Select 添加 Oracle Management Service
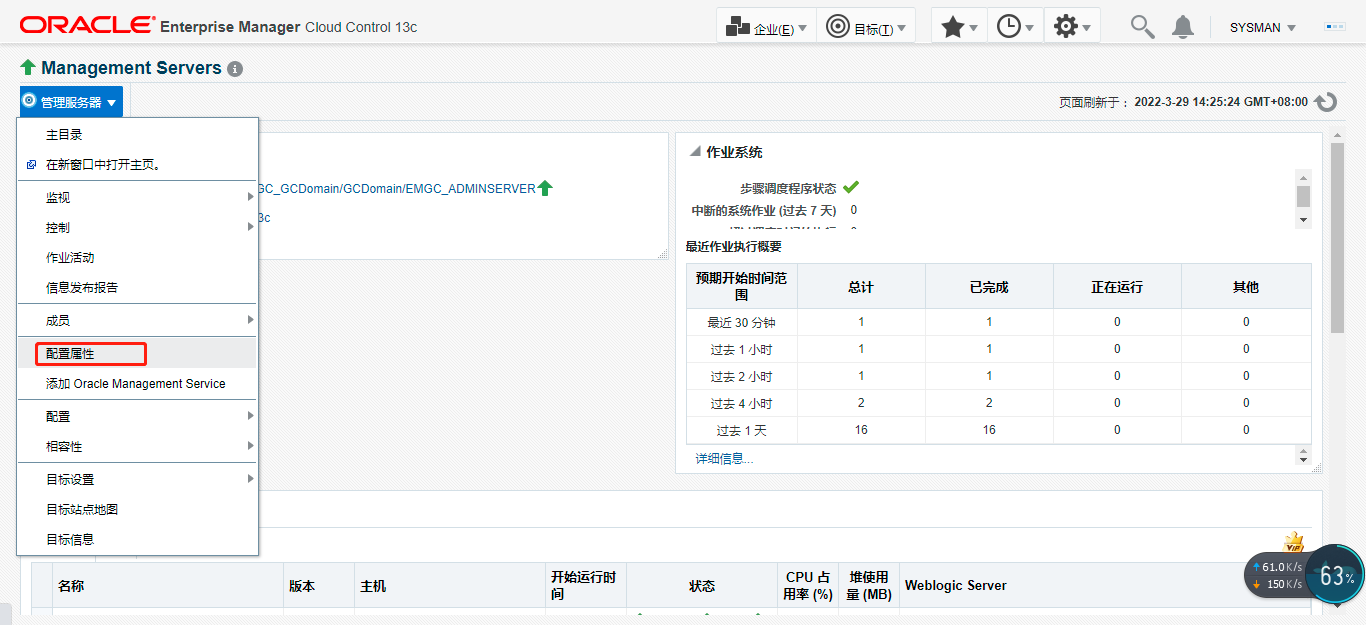The width and height of the screenshot is (1366, 625). pyautogui.click(x=138, y=384)
